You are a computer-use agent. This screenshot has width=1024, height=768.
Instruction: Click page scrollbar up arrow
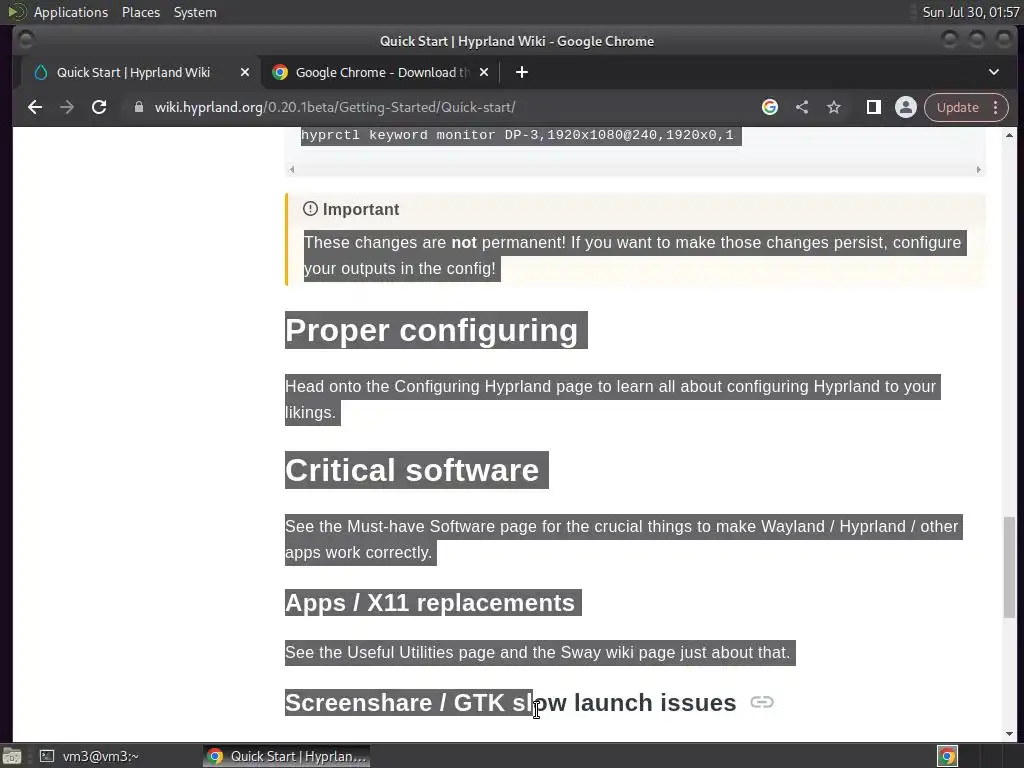tap(1009, 135)
